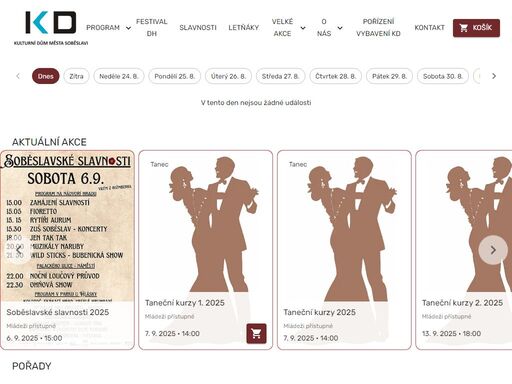The width and height of the screenshot is (512, 384).
Task: Open Soběslavské slavnosti poster image
Action: [68, 226]
